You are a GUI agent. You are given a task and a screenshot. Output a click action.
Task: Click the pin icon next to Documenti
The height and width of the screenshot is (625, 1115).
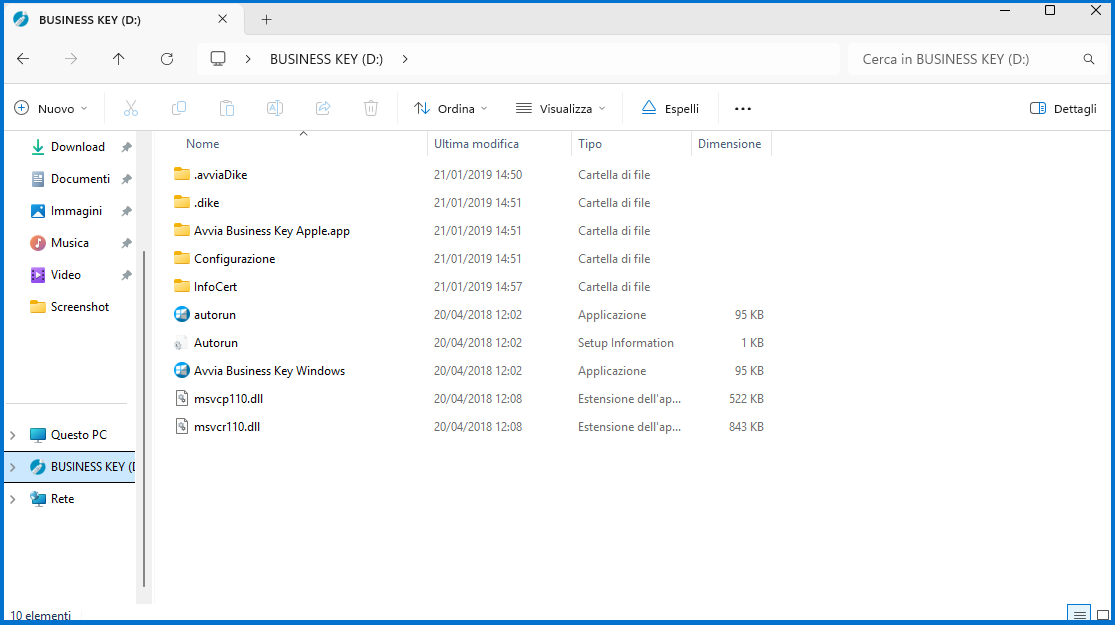point(127,179)
